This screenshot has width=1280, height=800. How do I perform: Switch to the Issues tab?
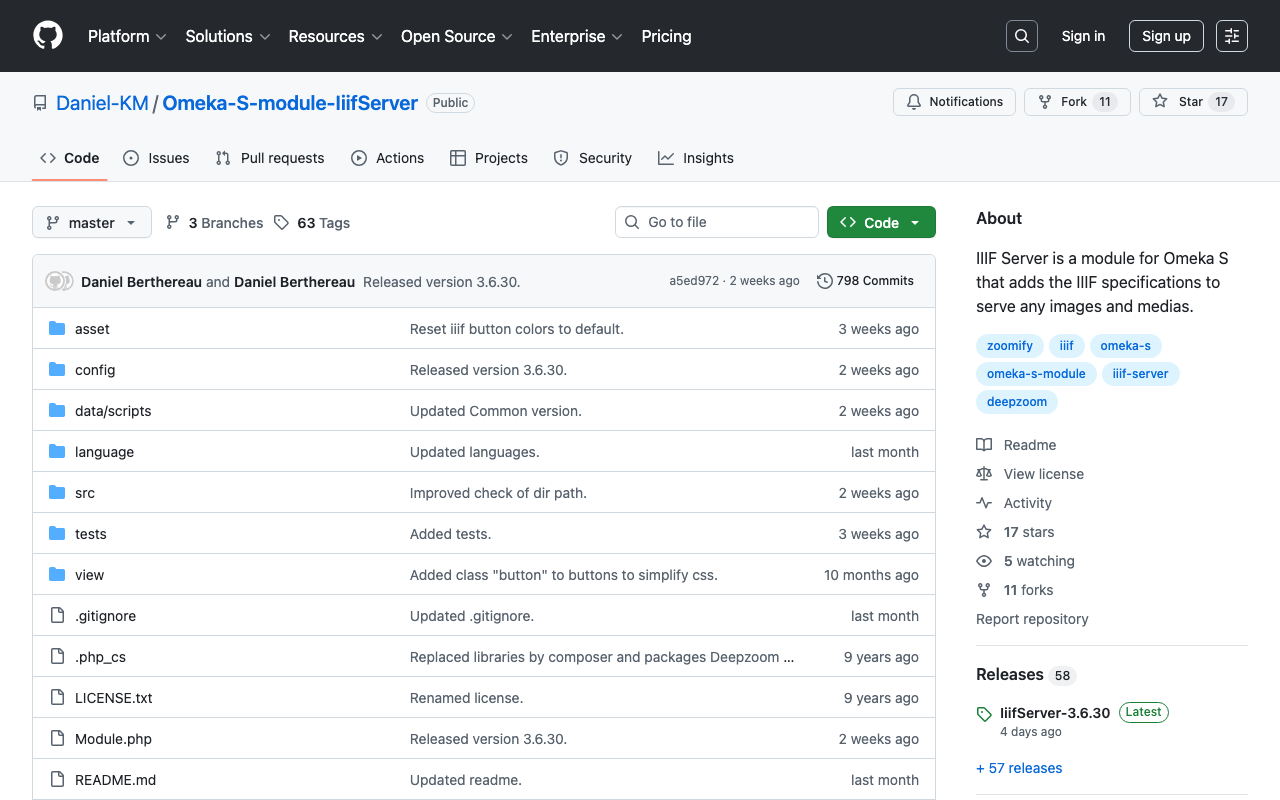coord(156,158)
